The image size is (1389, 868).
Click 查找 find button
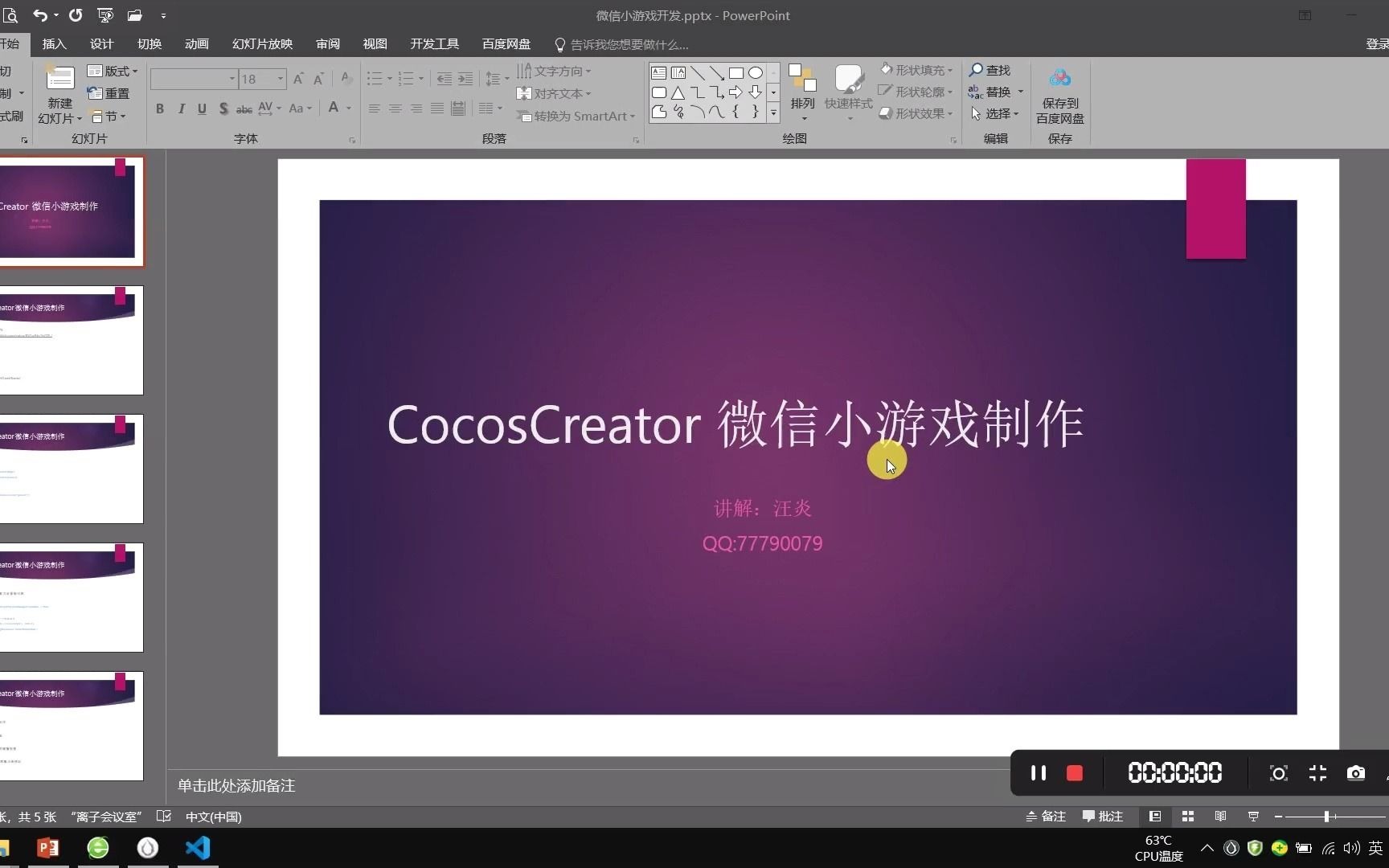(x=990, y=70)
